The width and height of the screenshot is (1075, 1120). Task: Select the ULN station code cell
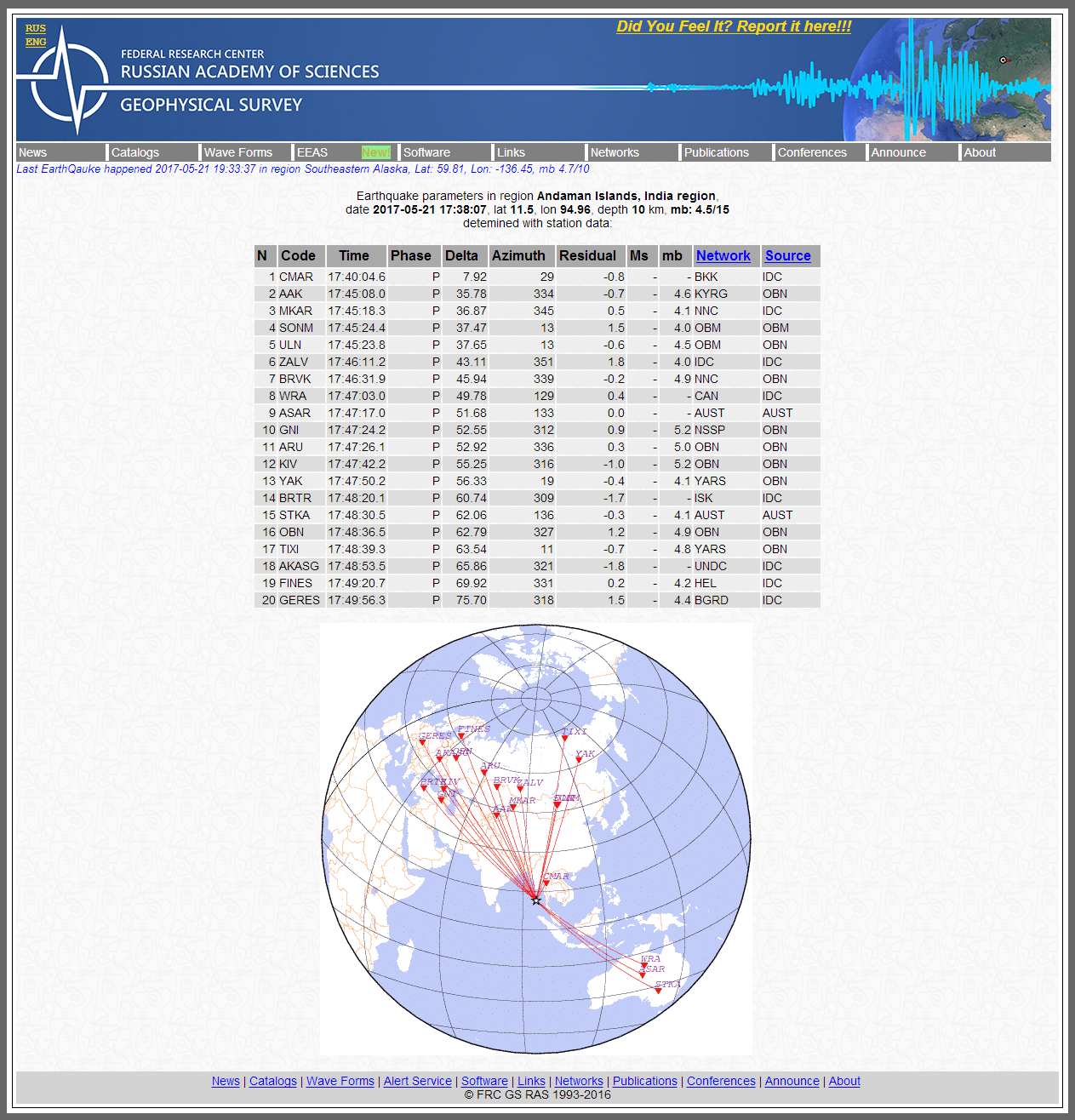300,345
